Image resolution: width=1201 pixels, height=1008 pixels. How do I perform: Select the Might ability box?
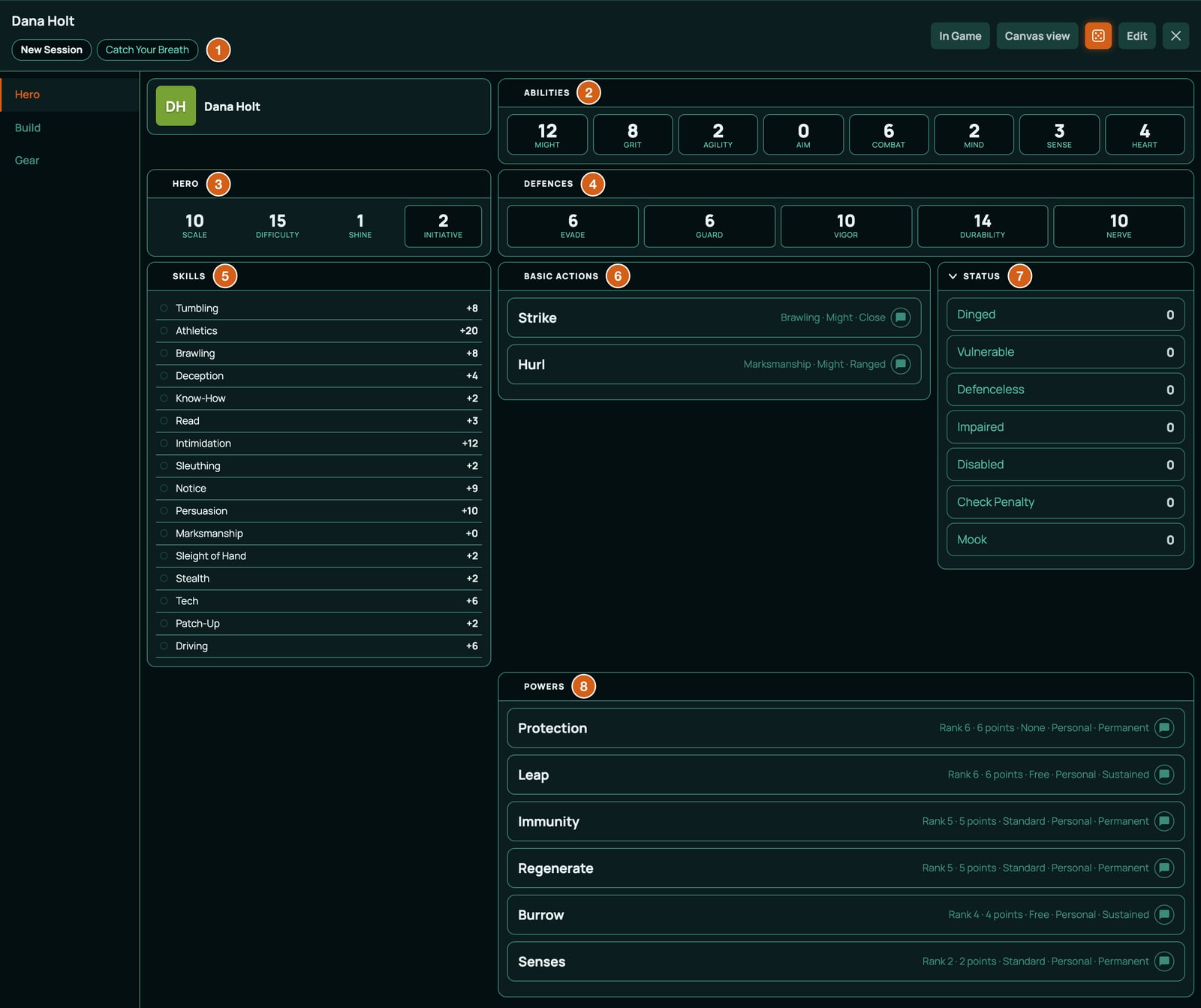[547, 134]
